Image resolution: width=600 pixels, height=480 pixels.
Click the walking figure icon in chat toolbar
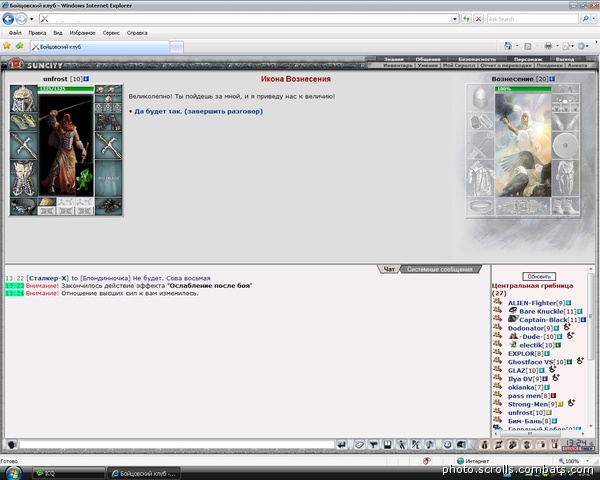tap(401, 444)
